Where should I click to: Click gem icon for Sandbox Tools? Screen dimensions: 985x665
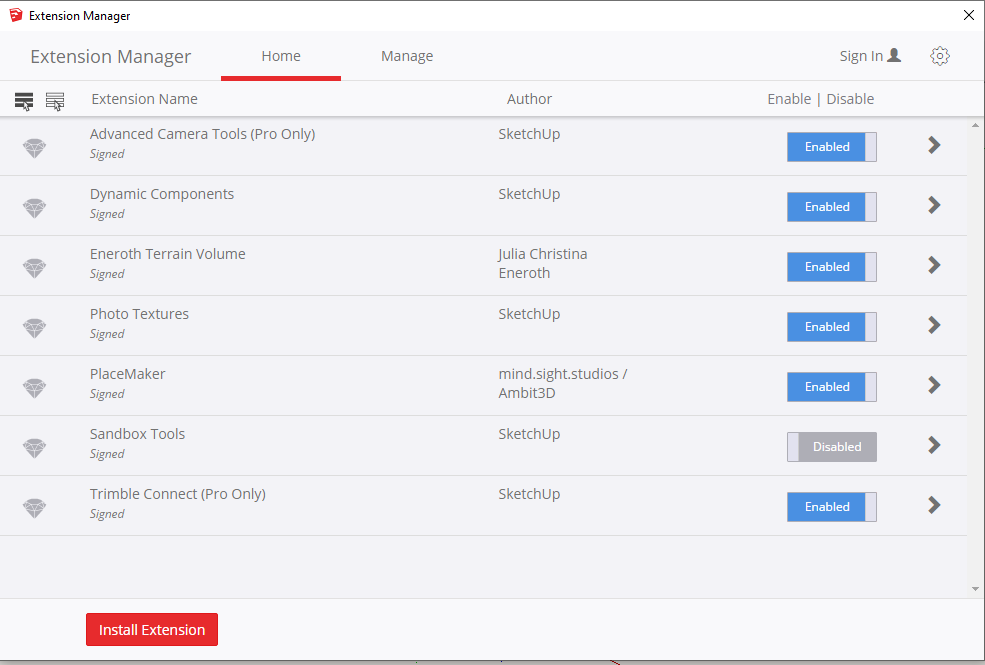pyautogui.click(x=35, y=448)
